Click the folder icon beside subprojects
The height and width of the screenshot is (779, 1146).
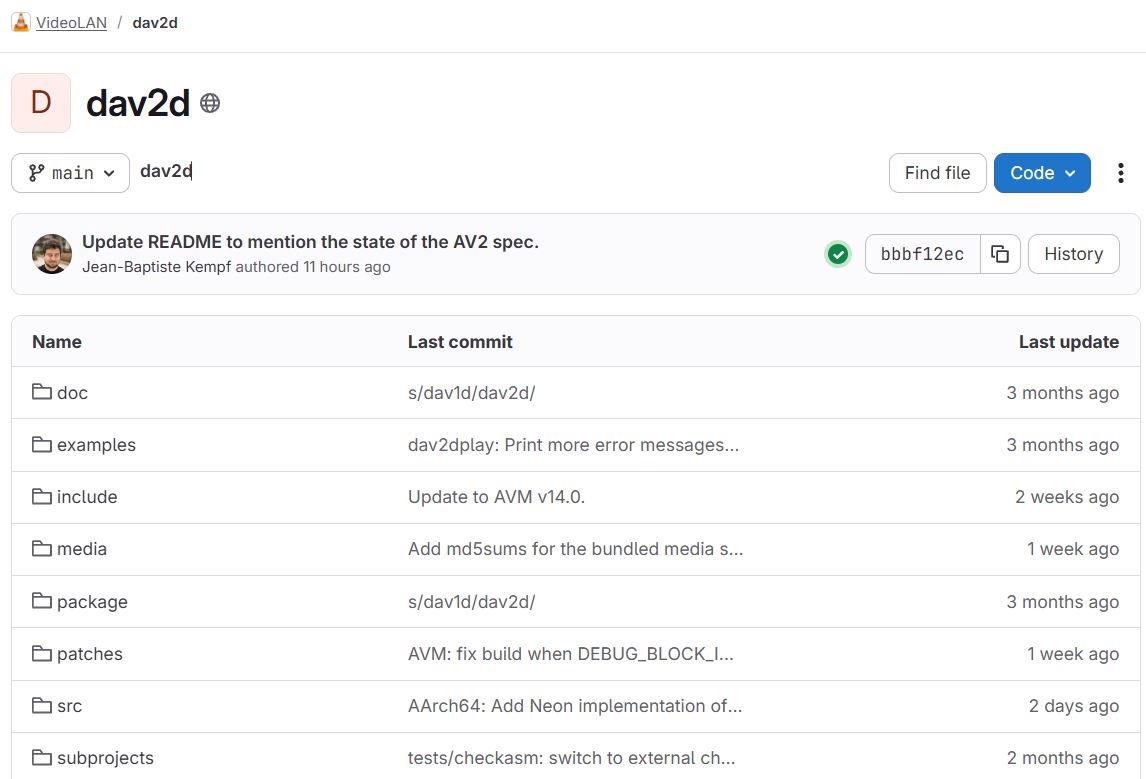(42, 757)
